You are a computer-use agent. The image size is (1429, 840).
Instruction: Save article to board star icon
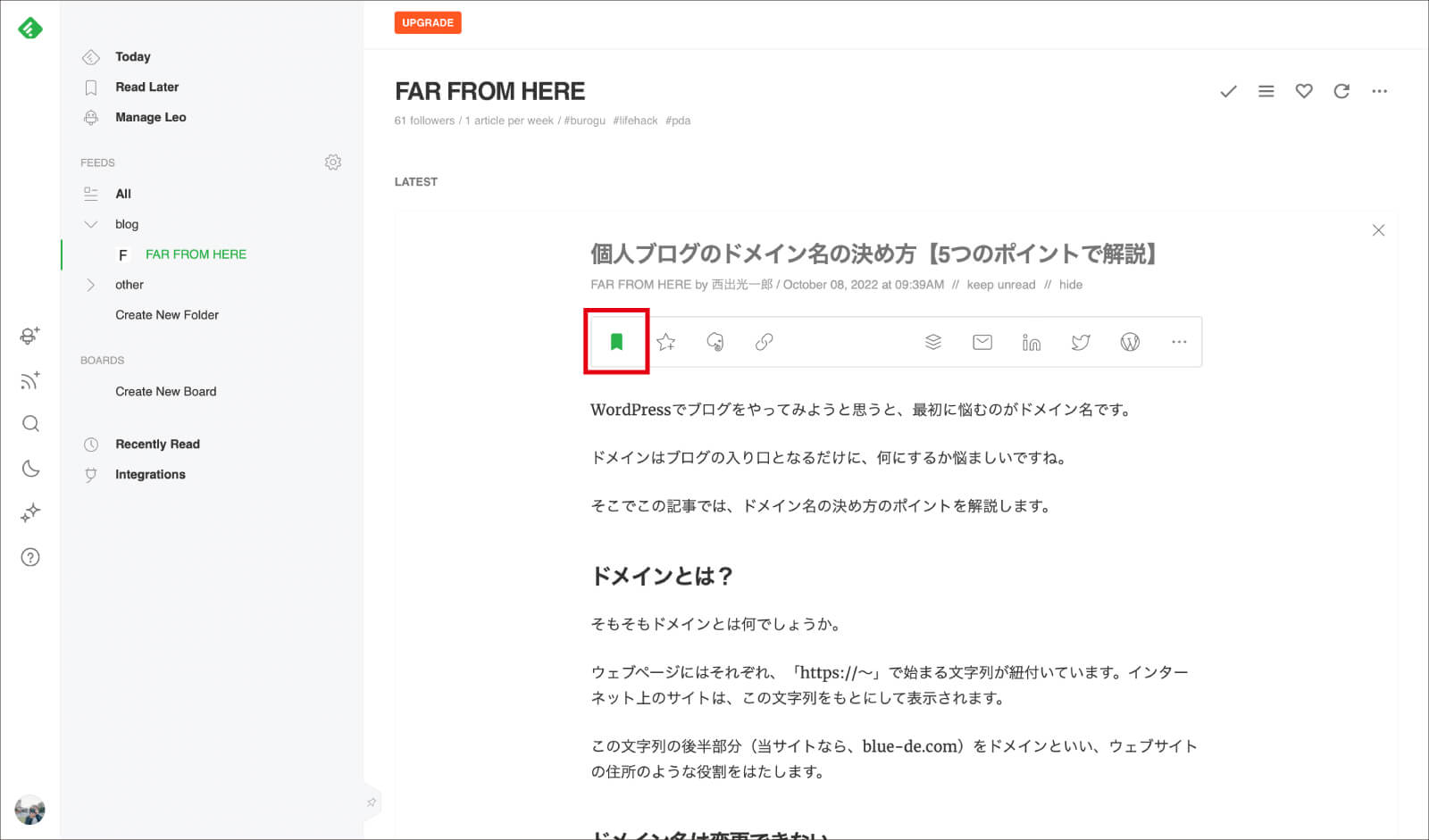tap(665, 342)
